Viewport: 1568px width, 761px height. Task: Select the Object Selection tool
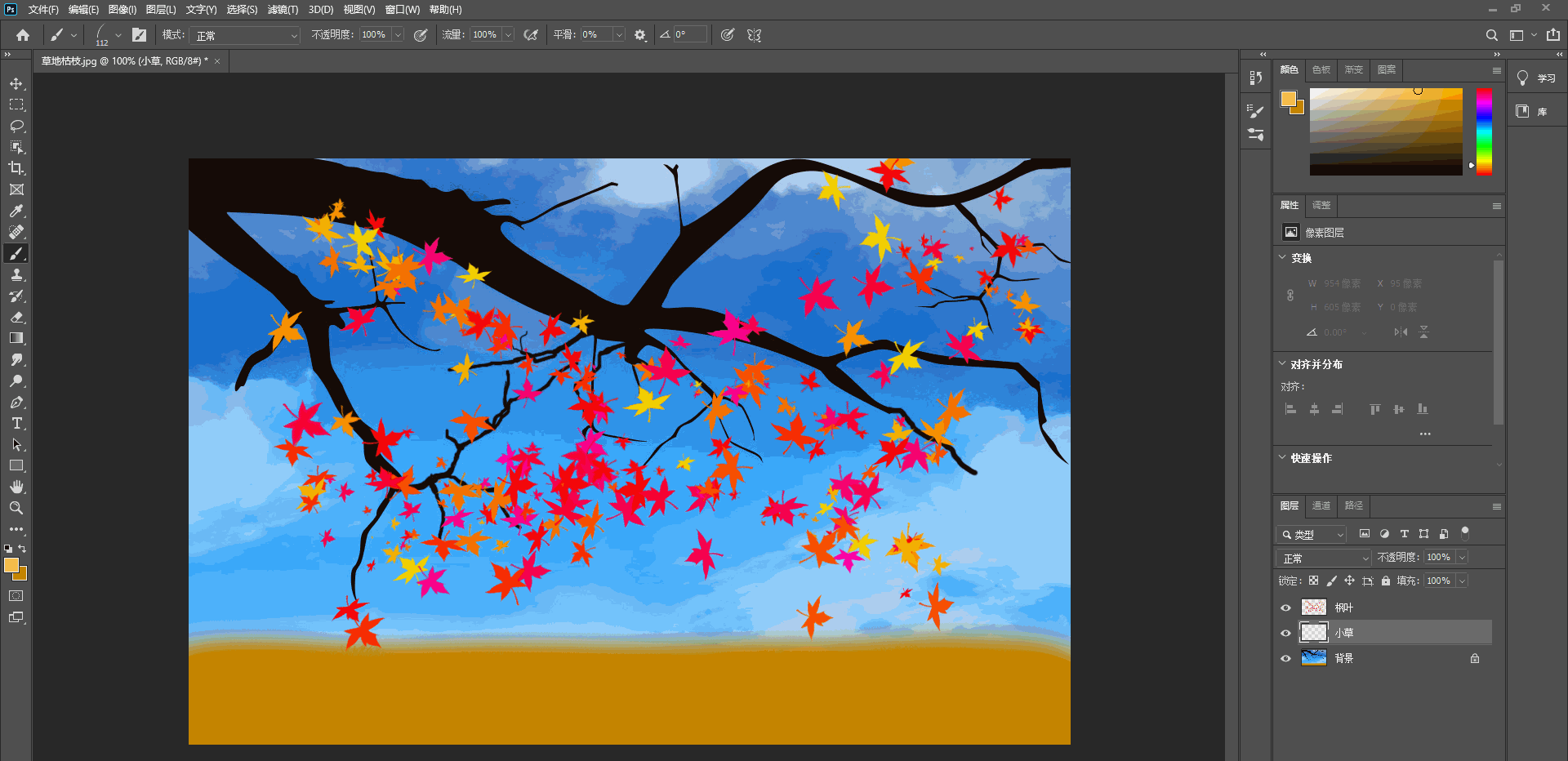pyautogui.click(x=16, y=147)
